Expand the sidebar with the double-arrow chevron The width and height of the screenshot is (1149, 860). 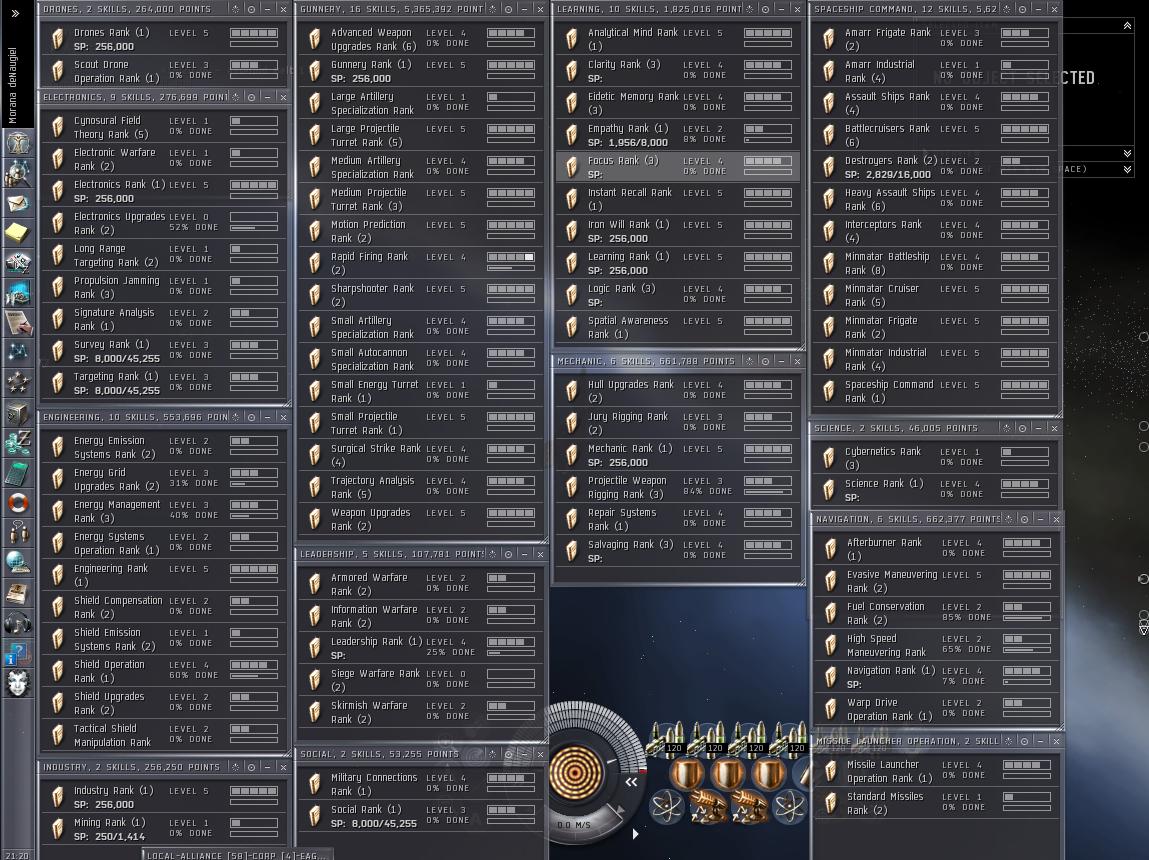pyautogui.click(x=15, y=13)
